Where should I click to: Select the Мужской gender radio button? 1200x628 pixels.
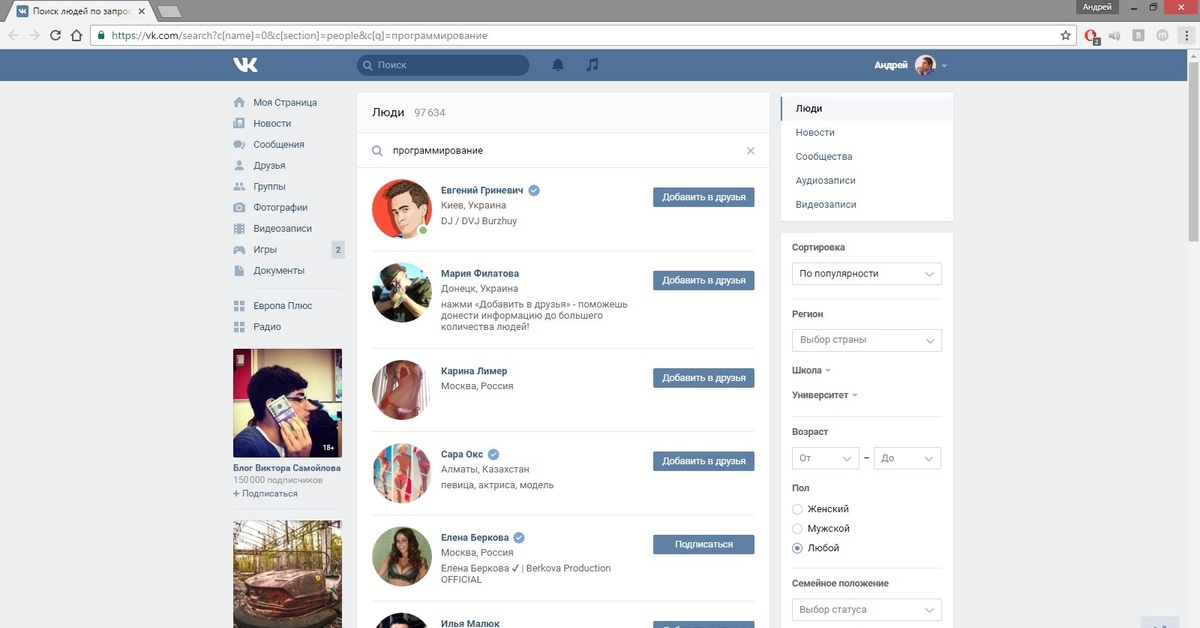(x=797, y=528)
